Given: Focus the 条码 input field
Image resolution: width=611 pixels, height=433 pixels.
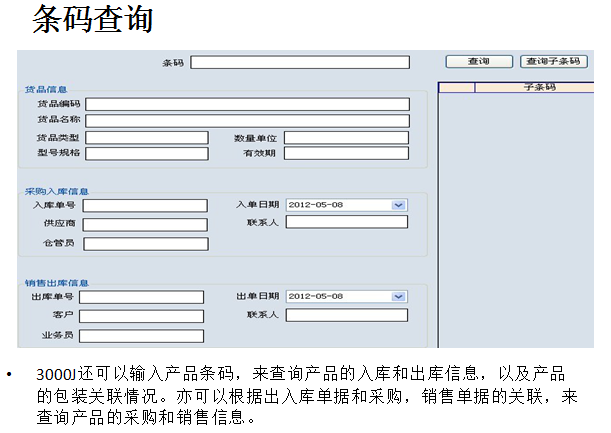Looking at the screenshot, I should (x=300, y=62).
